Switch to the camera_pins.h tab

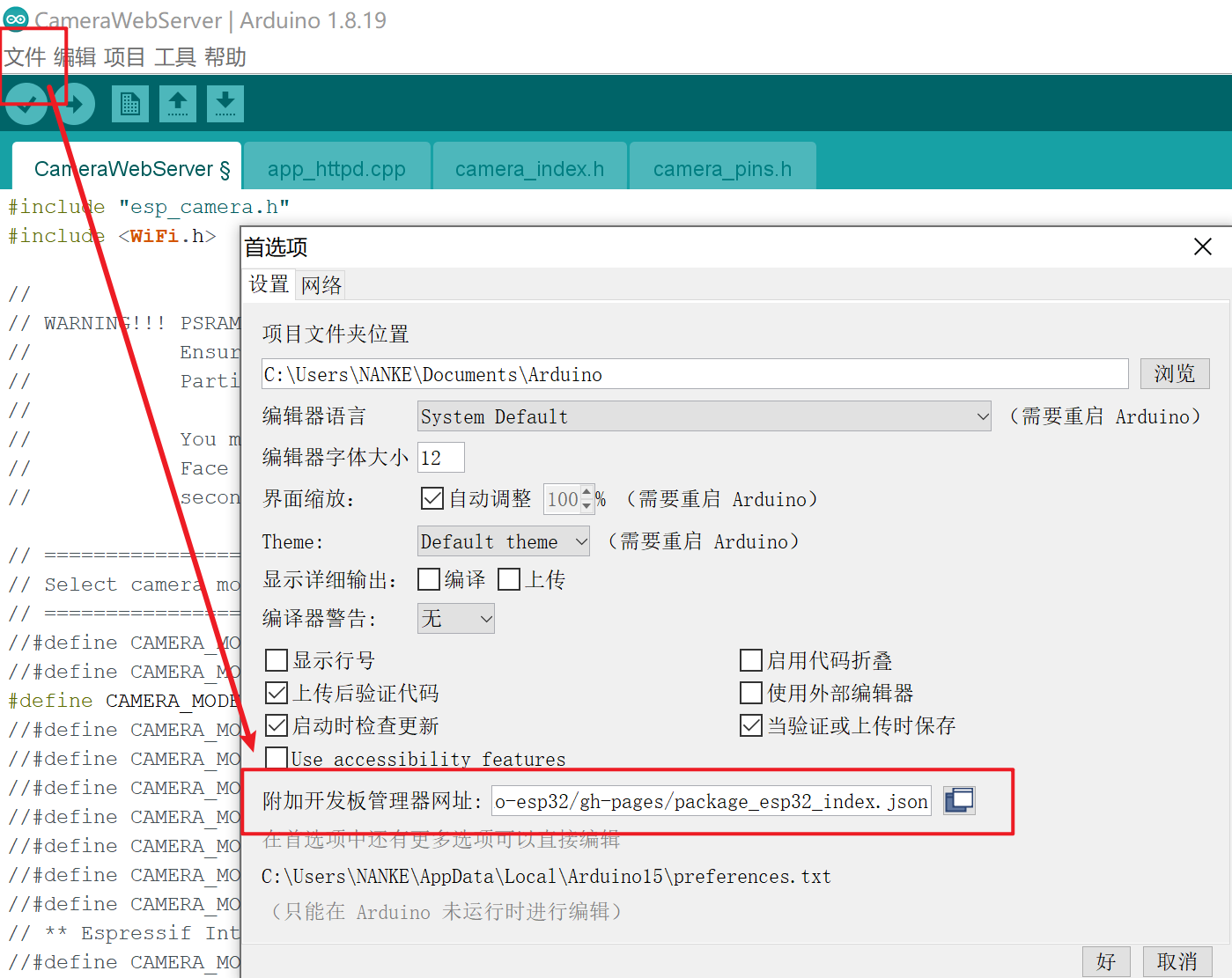(722, 167)
